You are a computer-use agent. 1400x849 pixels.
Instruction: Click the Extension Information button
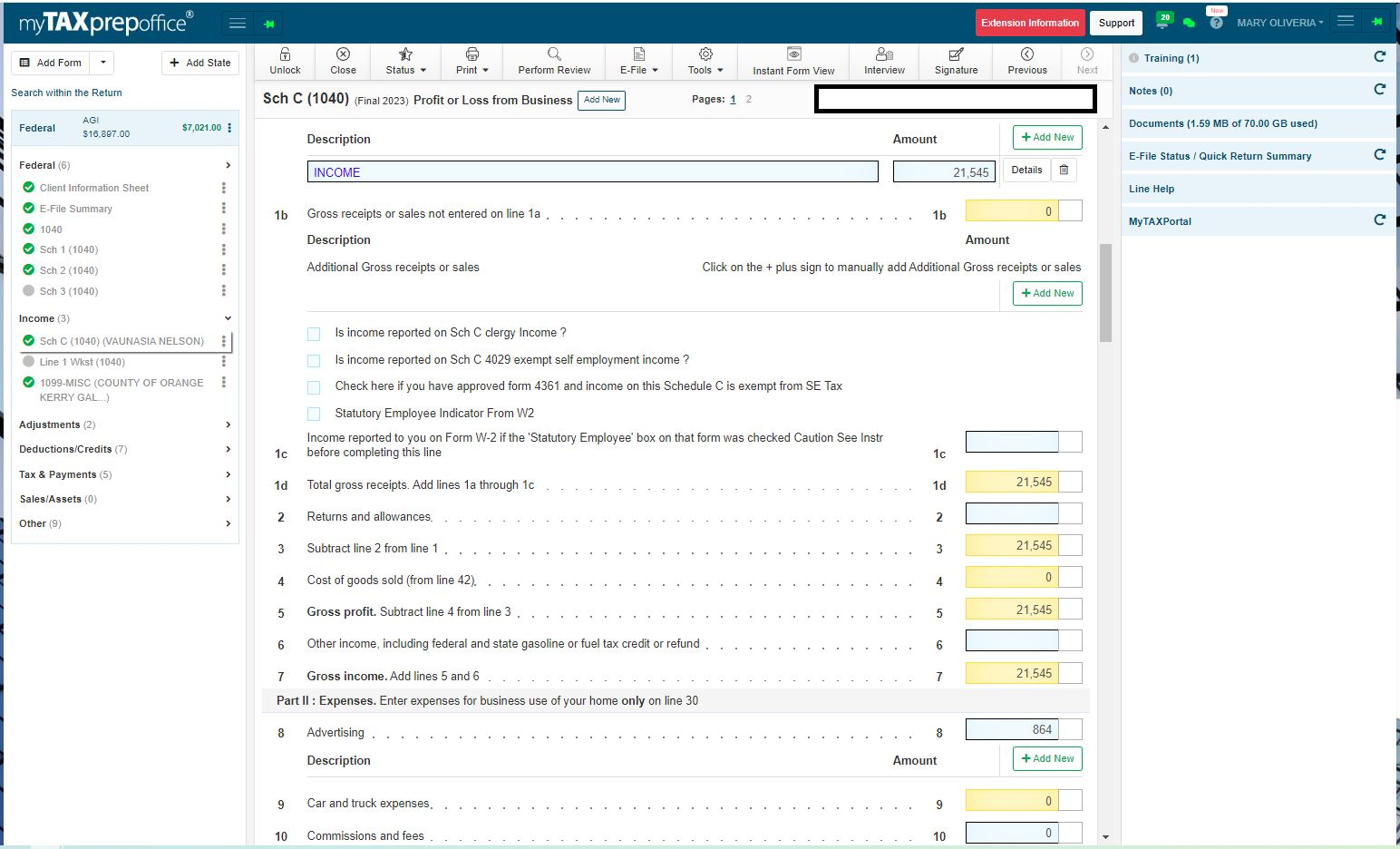tap(1030, 23)
